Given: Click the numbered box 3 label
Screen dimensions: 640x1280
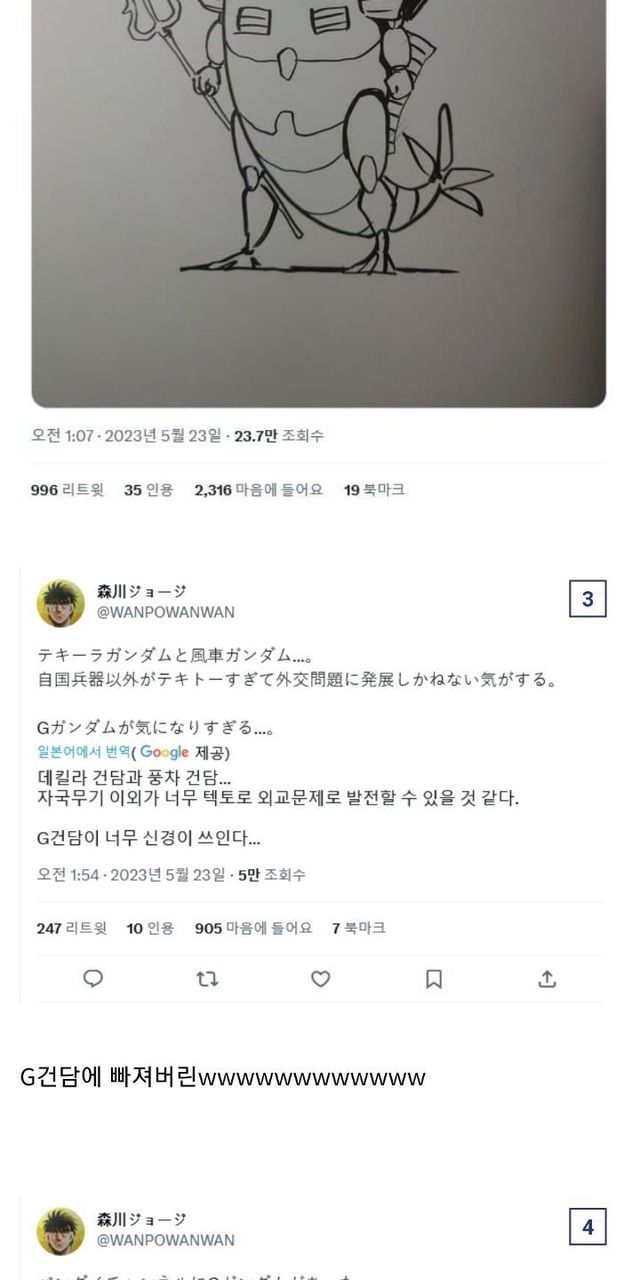Looking at the screenshot, I should pos(588,599).
